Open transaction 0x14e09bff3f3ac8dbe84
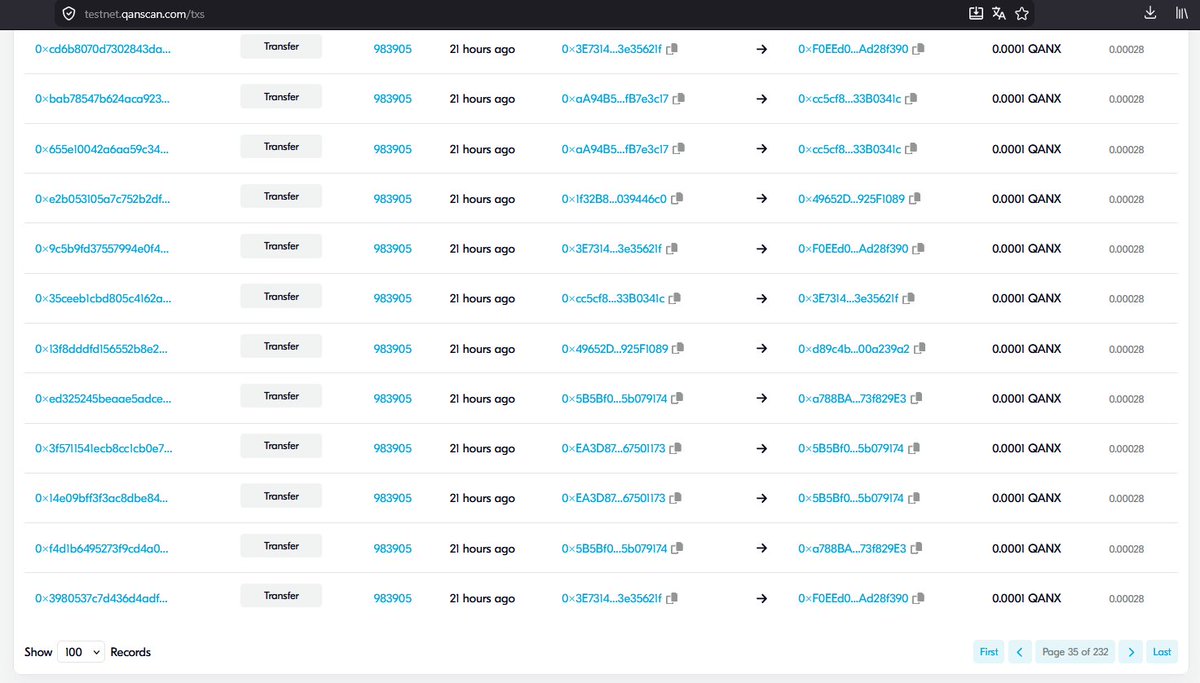Screen dimensions: 1200x683 (x=103, y=498)
